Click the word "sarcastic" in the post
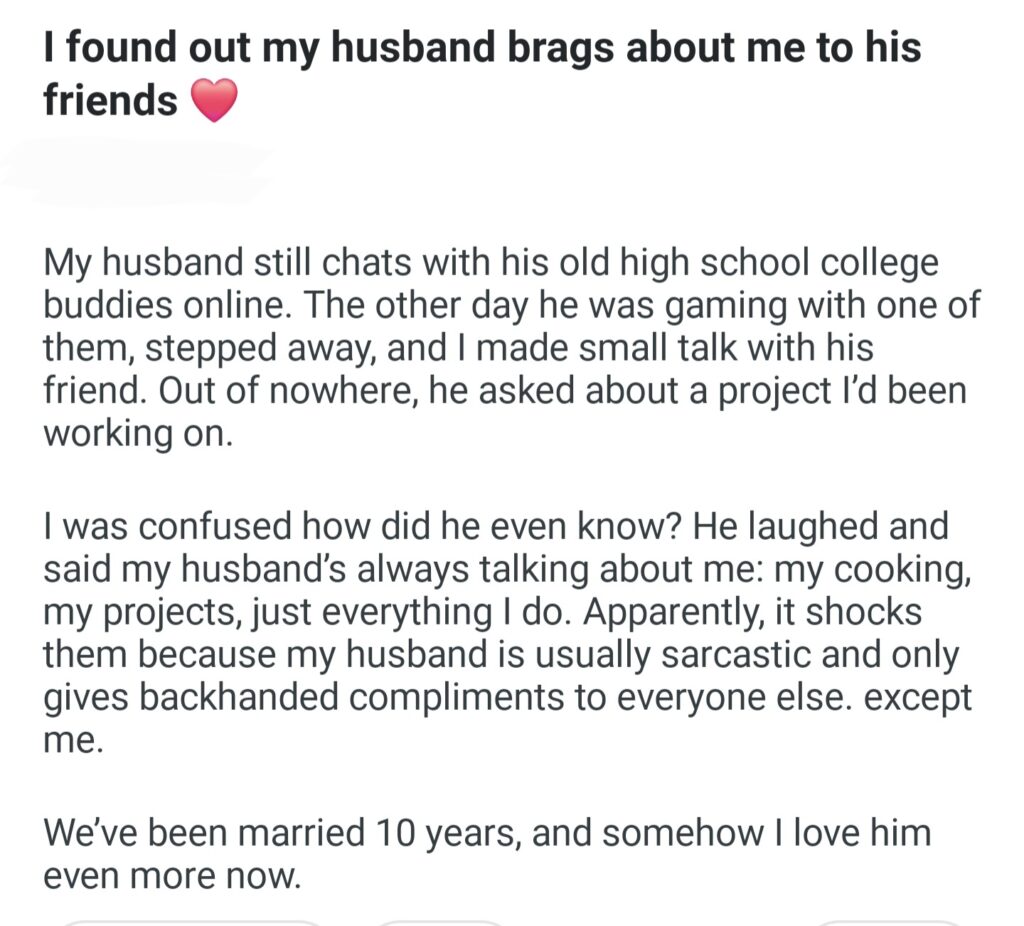 (x=733, y=656)
